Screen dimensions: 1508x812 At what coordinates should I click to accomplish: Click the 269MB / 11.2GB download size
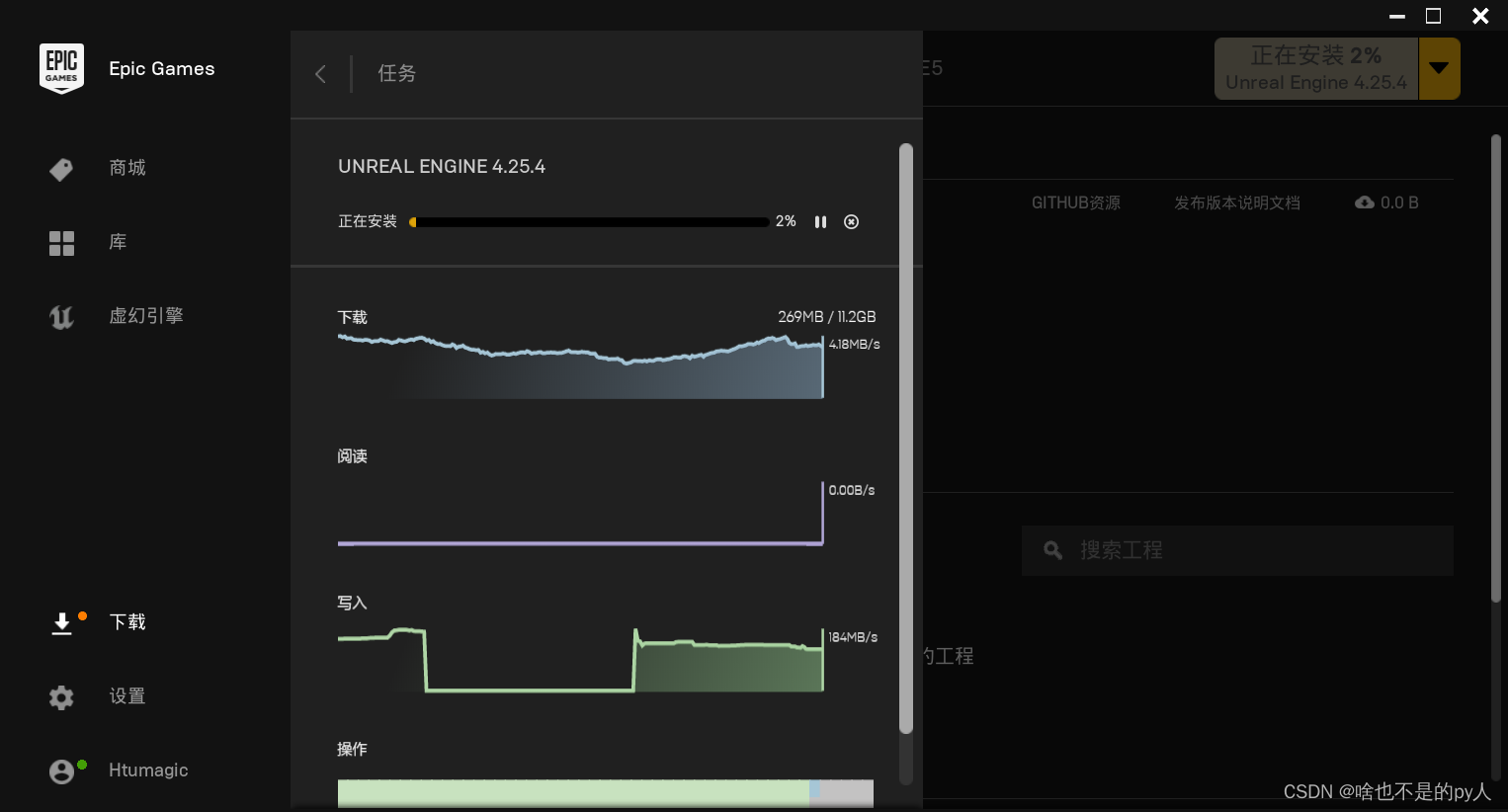click(x=827, y=317)
